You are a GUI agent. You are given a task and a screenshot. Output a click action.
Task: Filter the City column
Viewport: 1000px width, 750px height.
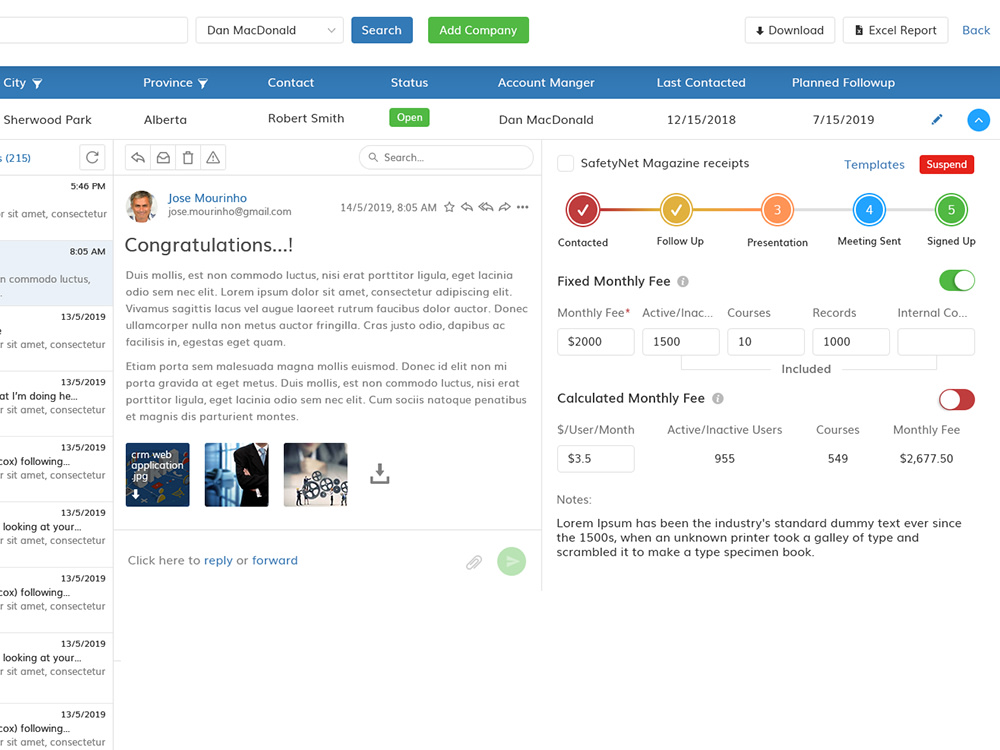37,84
